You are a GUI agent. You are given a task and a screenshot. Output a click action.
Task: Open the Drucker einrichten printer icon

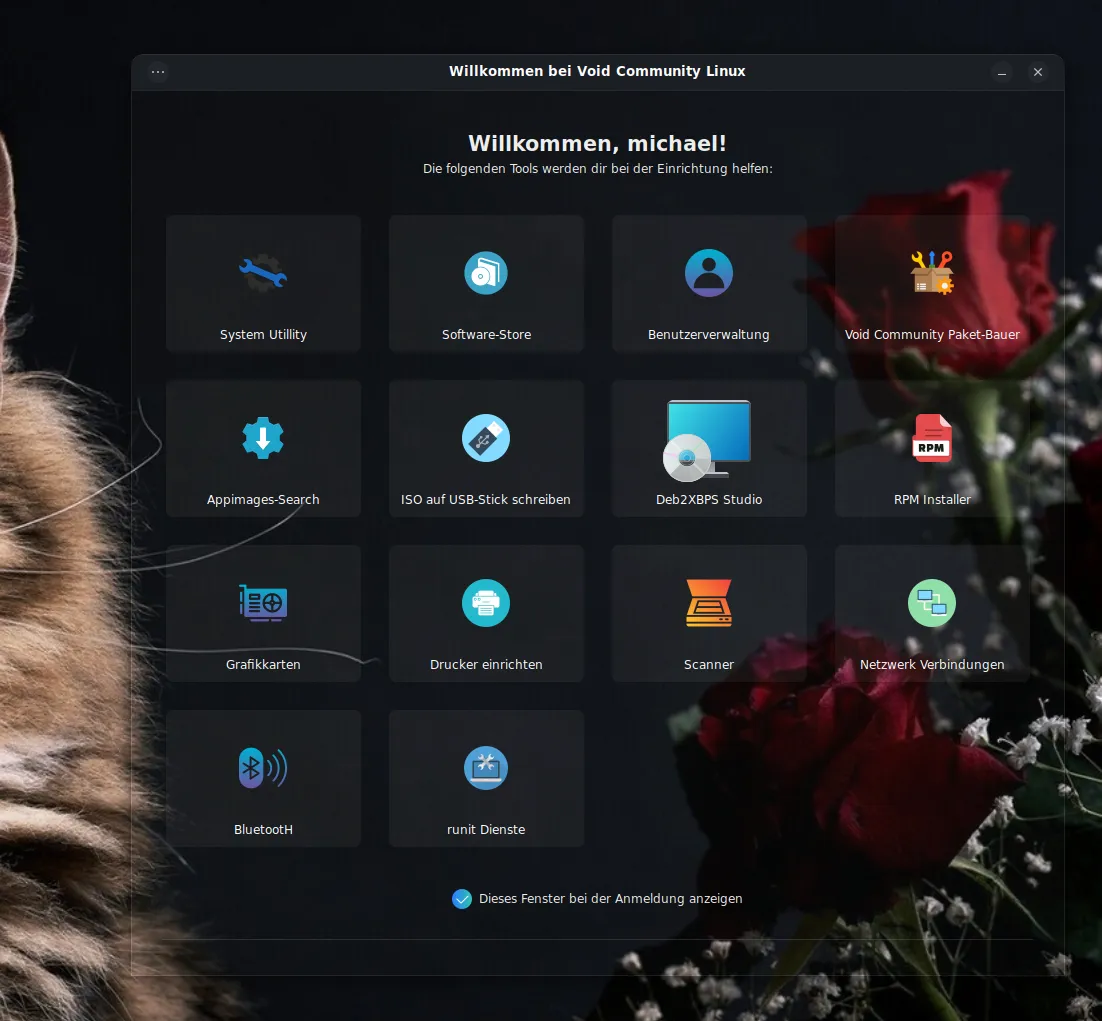tap(486, 603)
